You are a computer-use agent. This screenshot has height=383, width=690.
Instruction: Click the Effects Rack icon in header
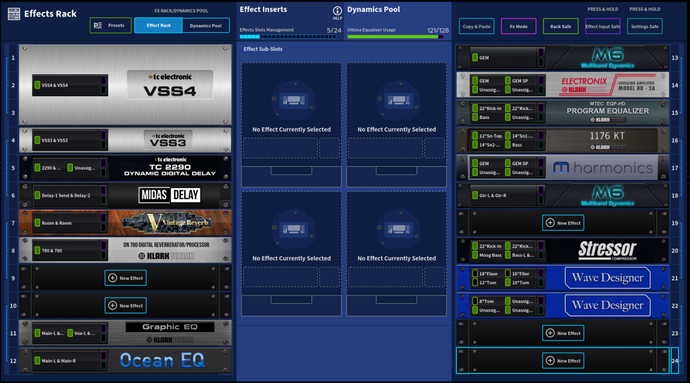[14, 14]
